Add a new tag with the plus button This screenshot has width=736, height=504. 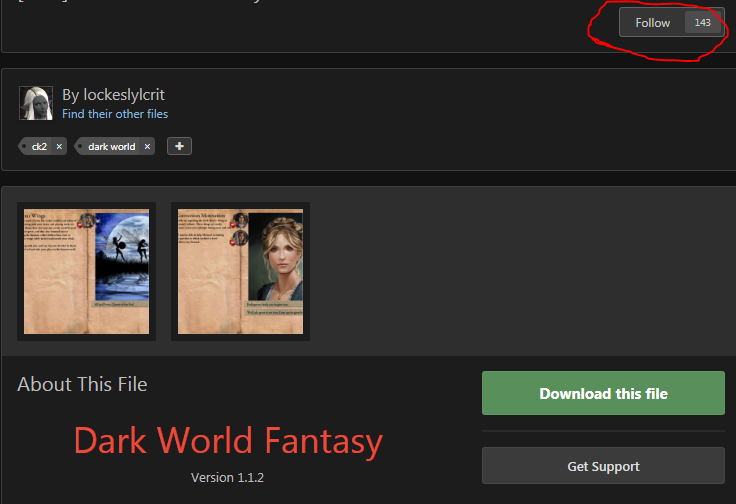(x=179, y=146)
